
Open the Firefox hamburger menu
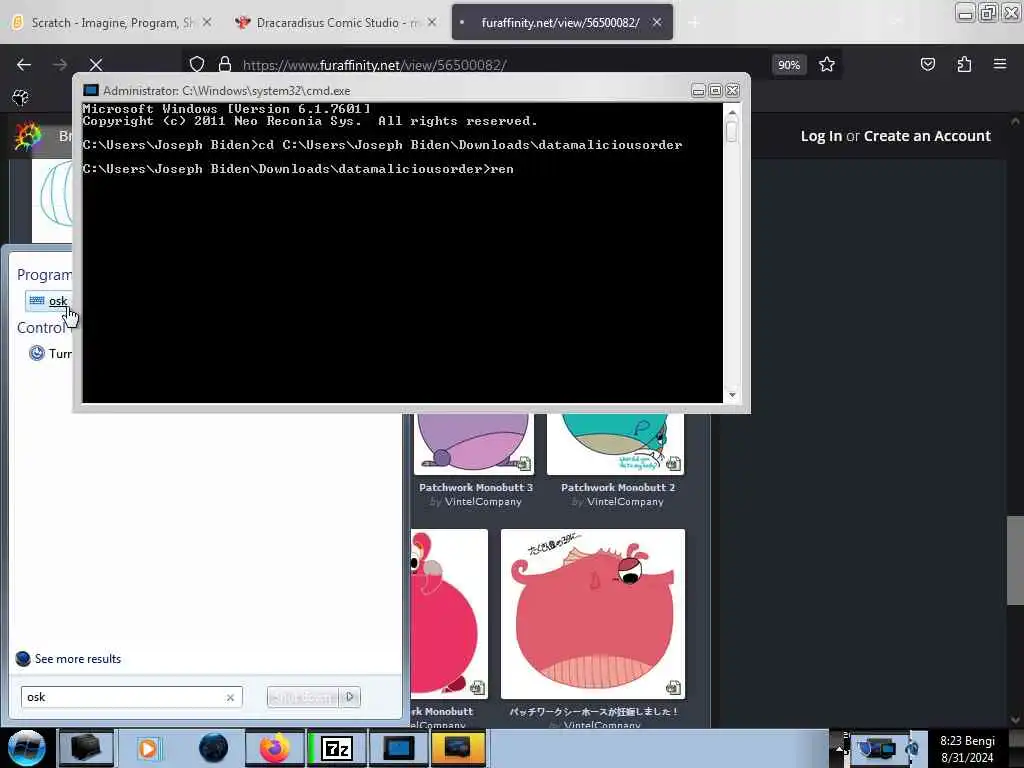click(1000, 64)
